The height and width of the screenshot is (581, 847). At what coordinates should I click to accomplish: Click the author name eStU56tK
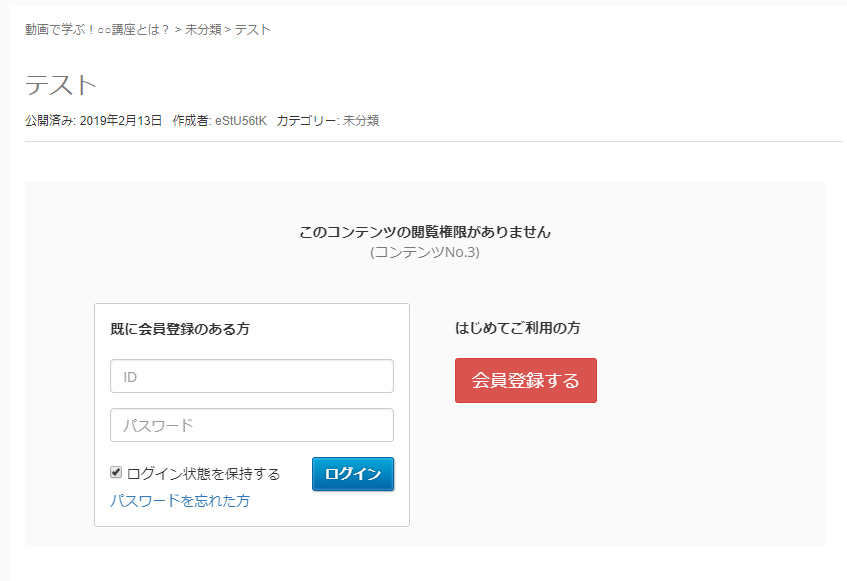point(241,121)
